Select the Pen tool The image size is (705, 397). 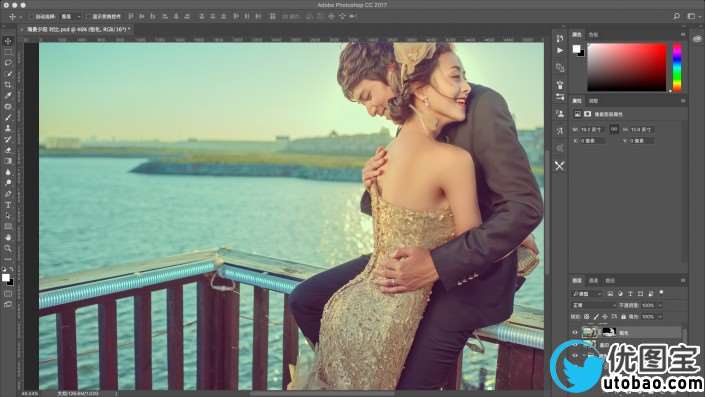[x=8, y=194]
